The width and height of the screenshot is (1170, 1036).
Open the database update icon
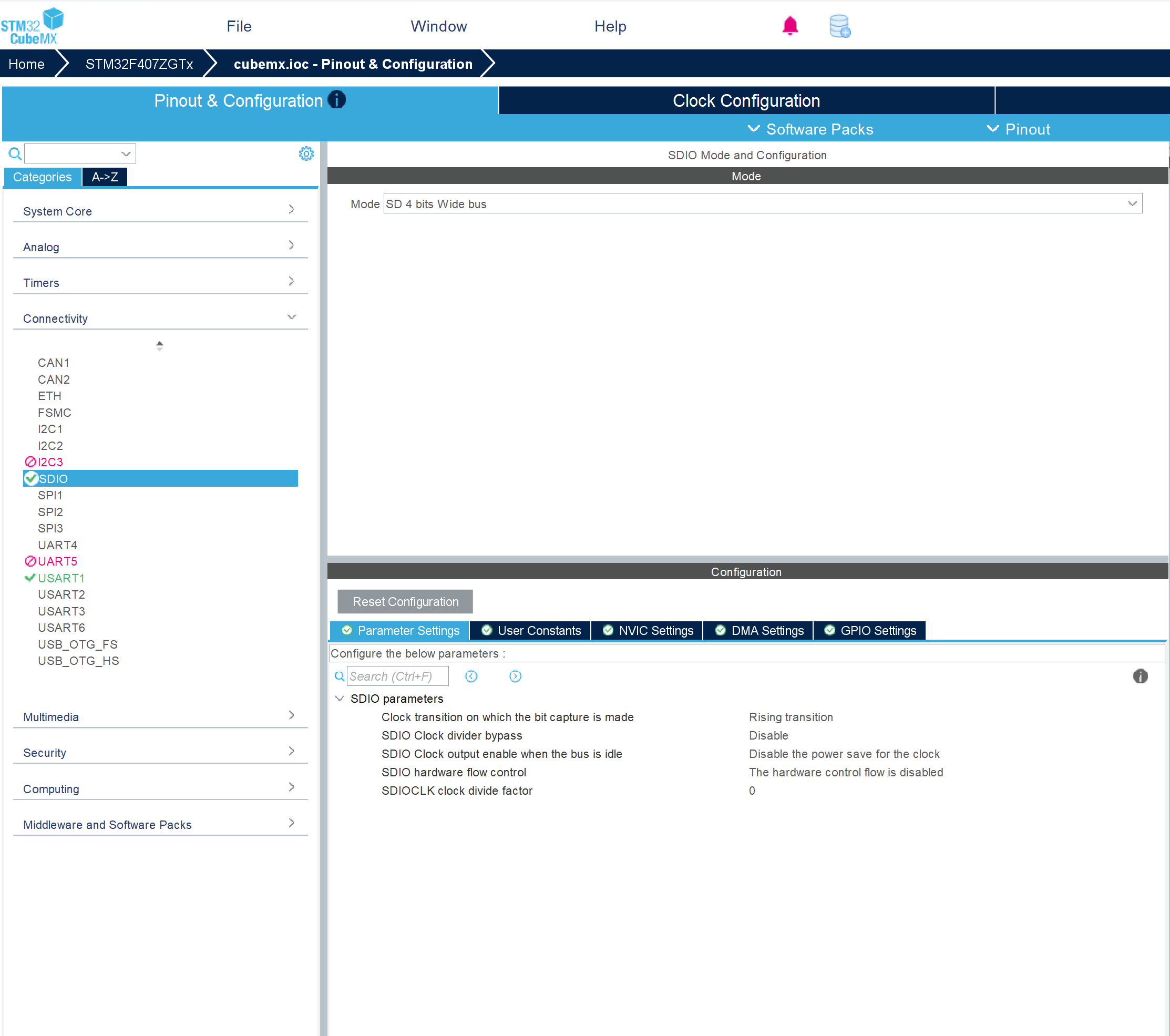tap(839, 26)
